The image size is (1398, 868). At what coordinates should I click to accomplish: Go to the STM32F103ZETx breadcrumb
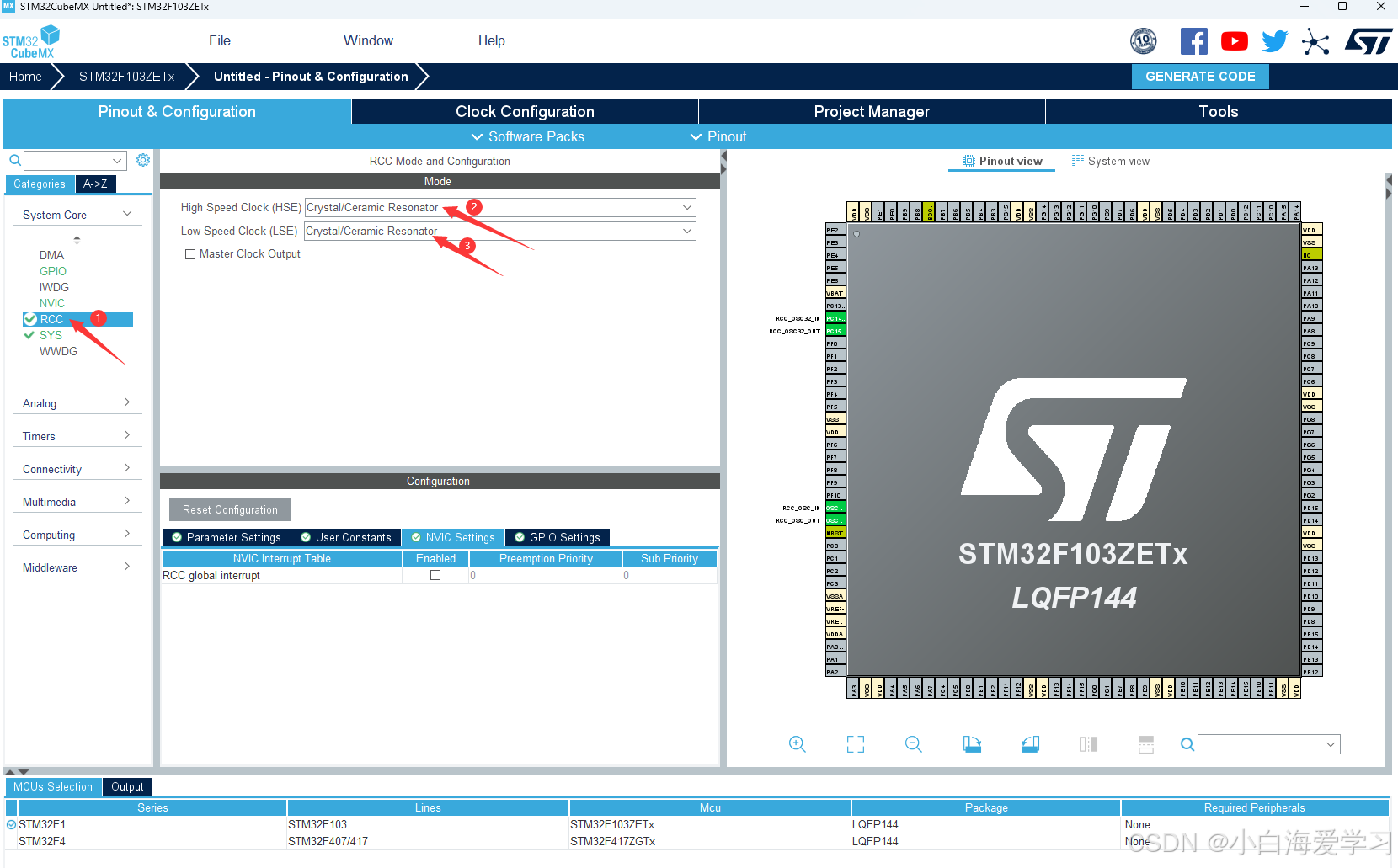pyautogui.click(x=126, y=76)
